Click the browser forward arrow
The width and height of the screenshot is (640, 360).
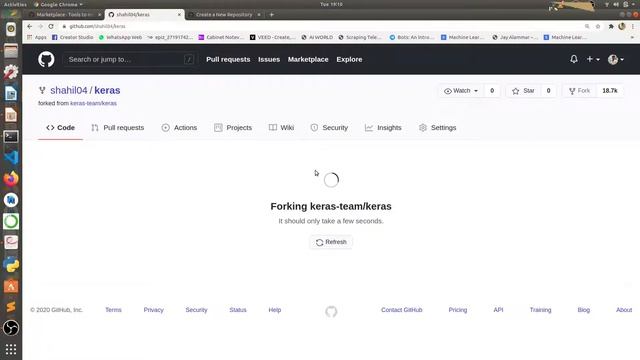point(40,26)
